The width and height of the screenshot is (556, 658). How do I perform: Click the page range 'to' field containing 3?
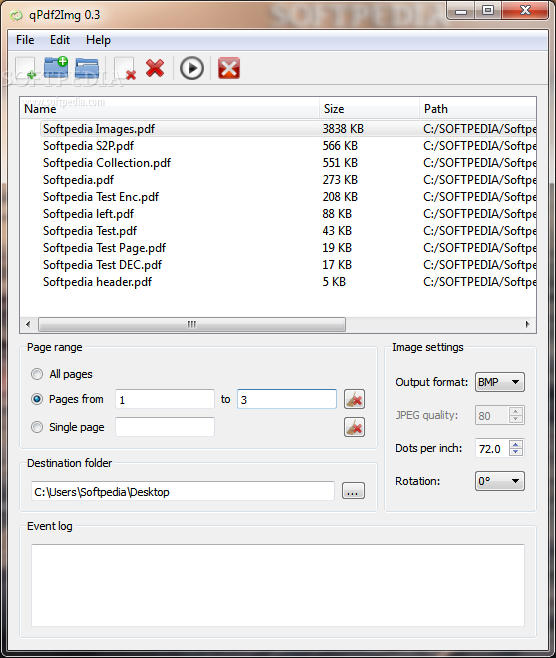coord(287,399)
